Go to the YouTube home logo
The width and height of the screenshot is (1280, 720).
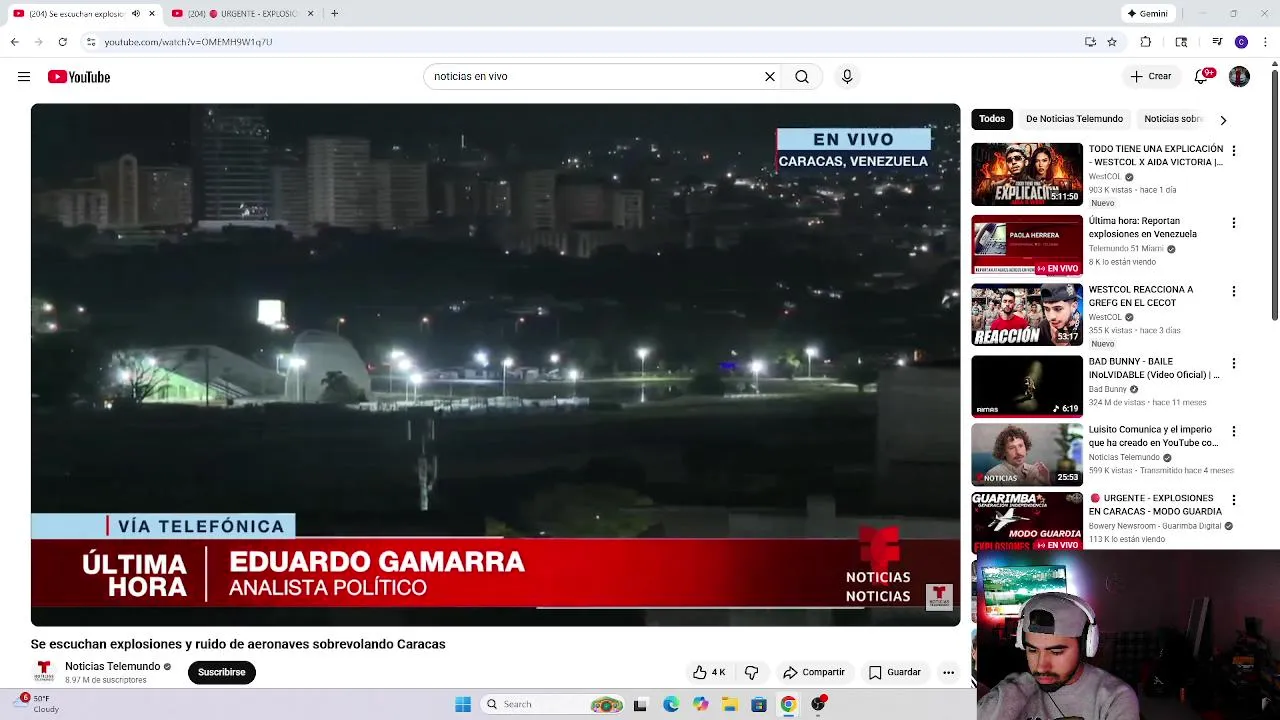coord(79,77)
